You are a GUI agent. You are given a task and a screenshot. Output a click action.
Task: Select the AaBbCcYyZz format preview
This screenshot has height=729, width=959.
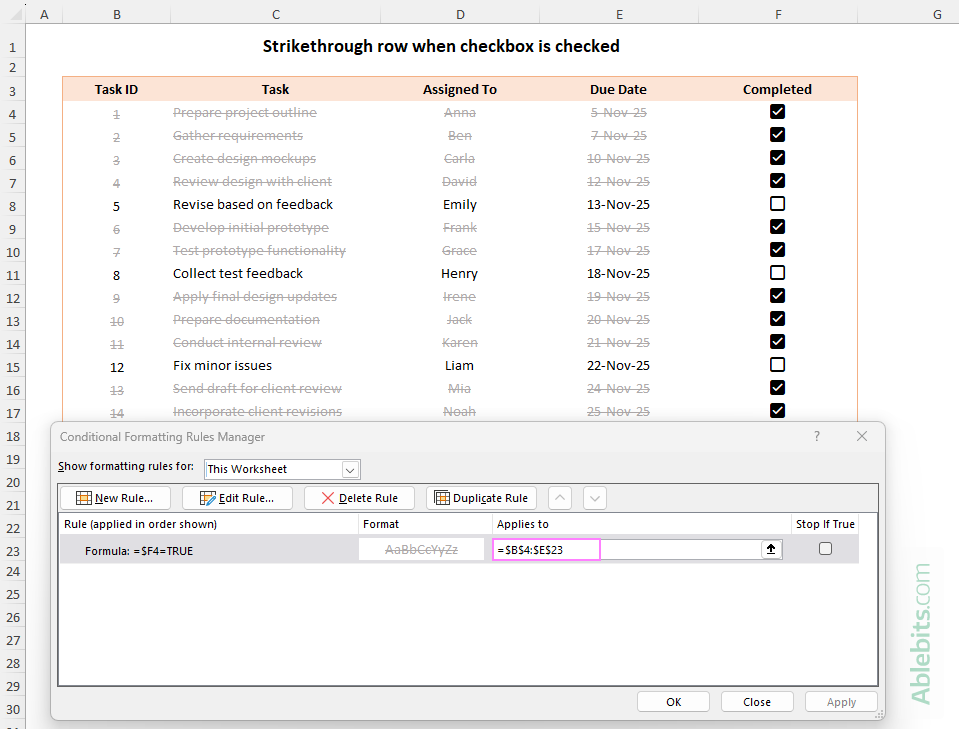point(421,548)
